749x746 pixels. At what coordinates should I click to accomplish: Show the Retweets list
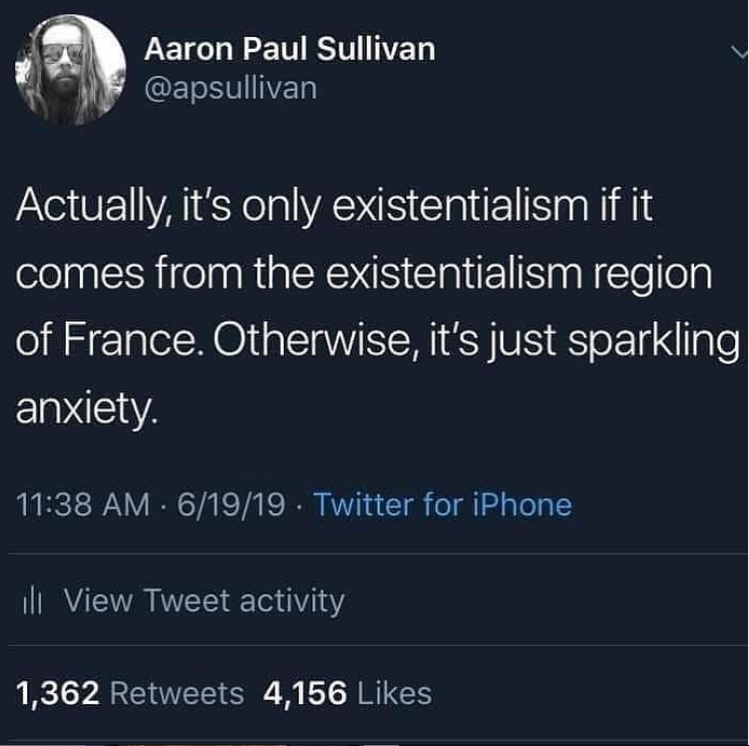point(177,693)
